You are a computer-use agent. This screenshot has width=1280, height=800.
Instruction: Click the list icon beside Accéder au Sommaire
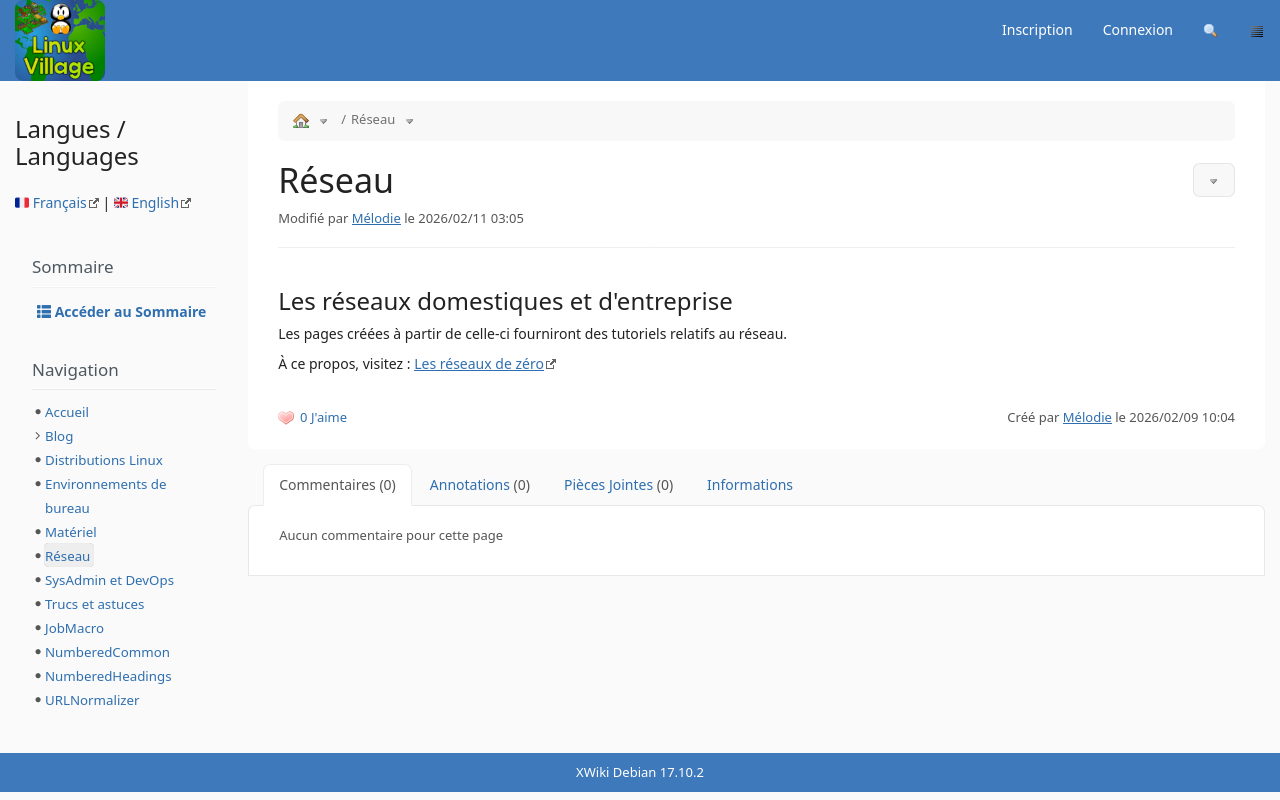44,312
